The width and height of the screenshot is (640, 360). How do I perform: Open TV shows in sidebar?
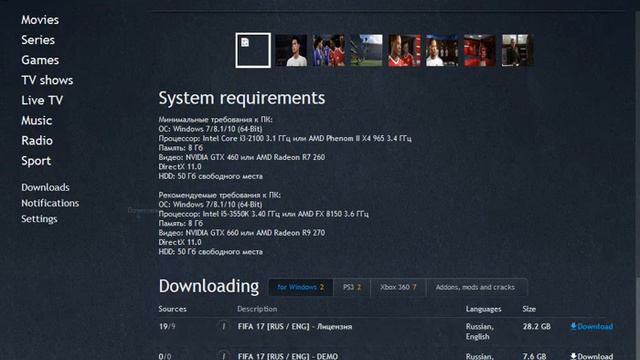(x=47, y=80)
